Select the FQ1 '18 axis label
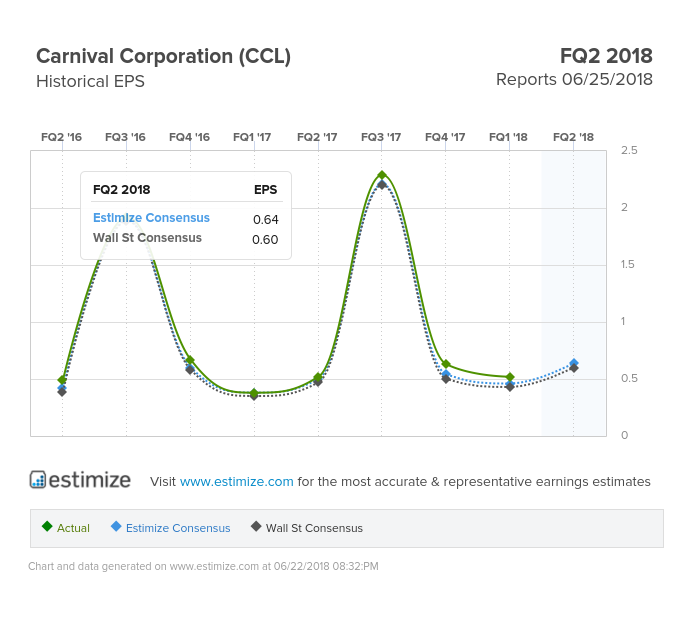This screenshot has width=685, height=620. click(x=509, y=137)
